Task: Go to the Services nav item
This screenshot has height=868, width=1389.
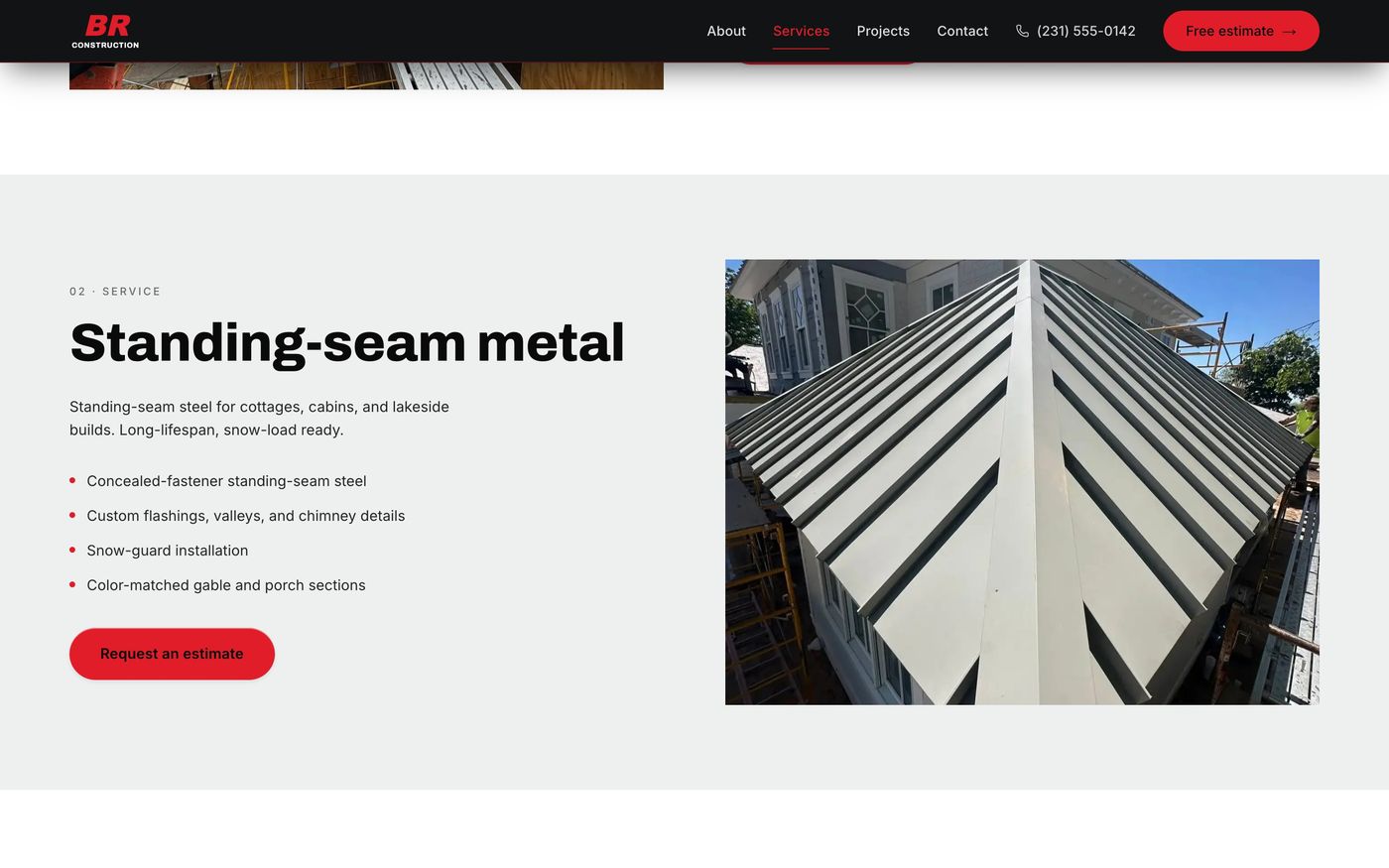Action: click(x=801, y=31)
